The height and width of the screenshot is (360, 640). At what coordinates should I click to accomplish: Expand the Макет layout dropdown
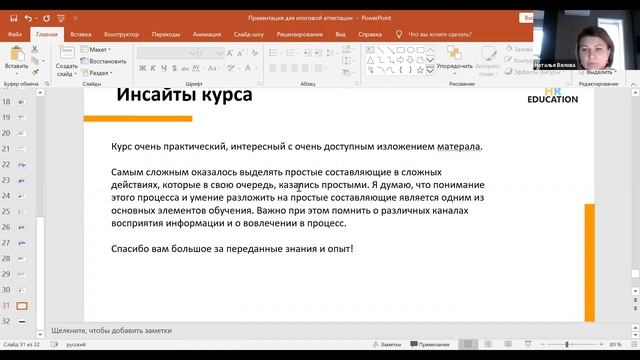point(96,49)
